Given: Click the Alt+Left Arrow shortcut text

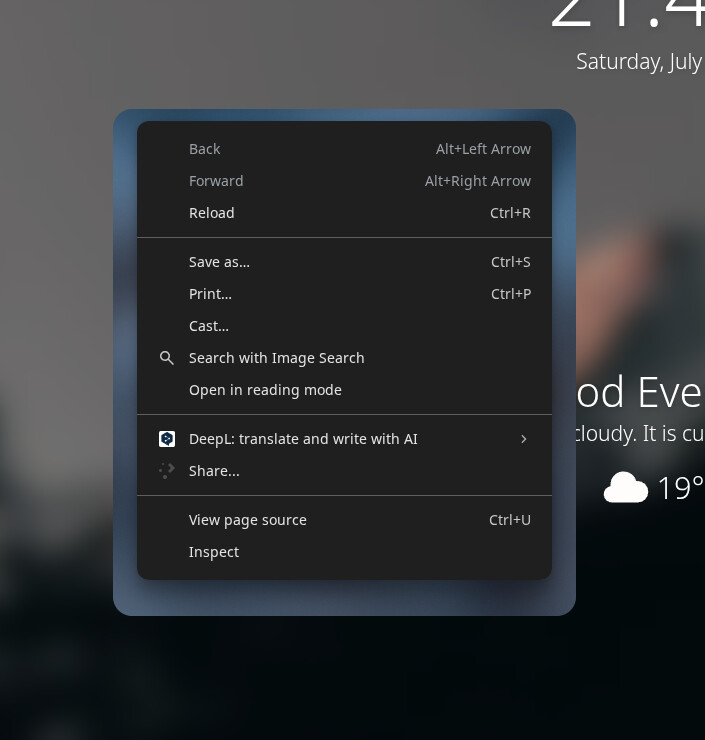Looking at the screenshot, I should click(x=483, y=149).
